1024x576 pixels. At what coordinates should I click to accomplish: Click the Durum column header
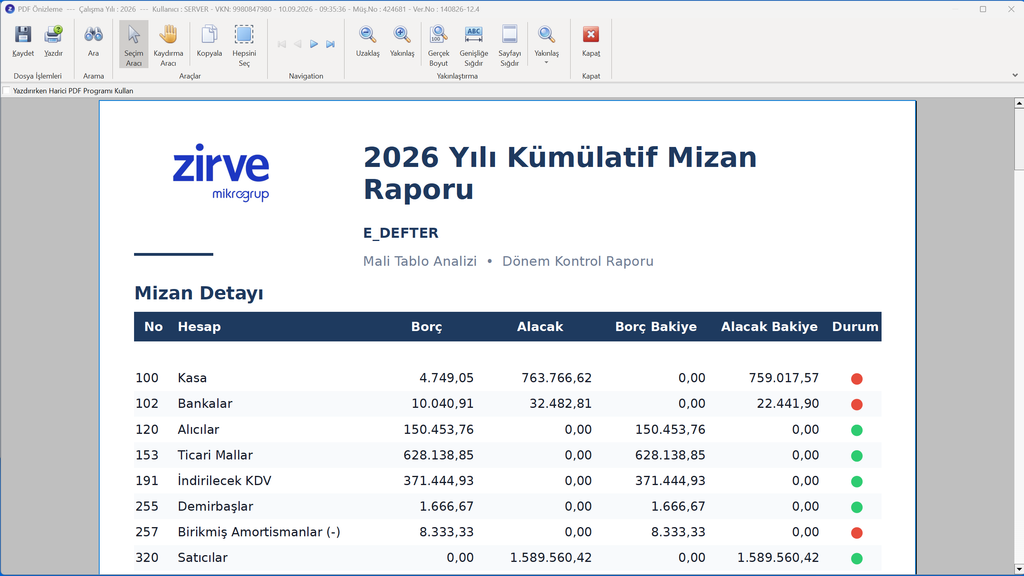855,327
